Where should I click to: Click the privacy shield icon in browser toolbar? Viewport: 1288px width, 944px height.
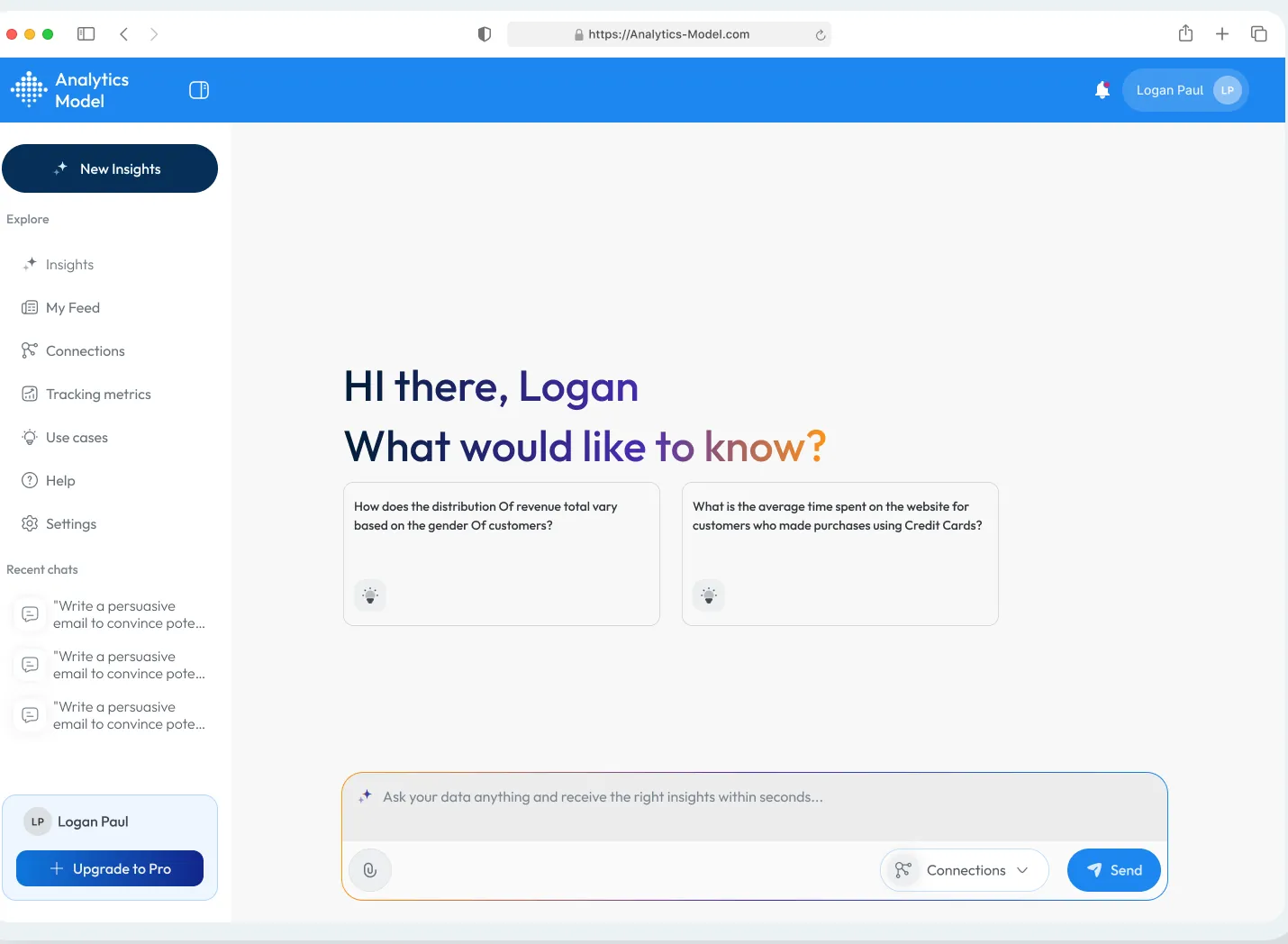pos(485,34)
